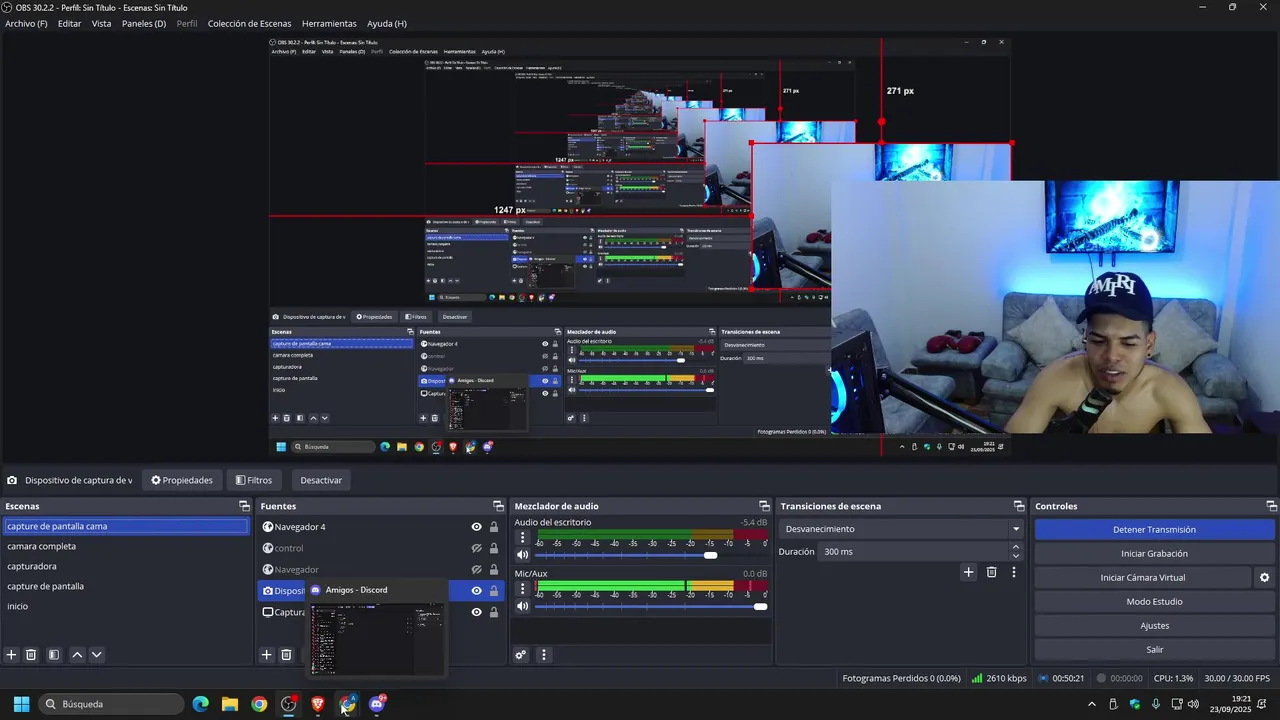
Task: Undock the Fuentes panel
Action: (x=498, y=506)
